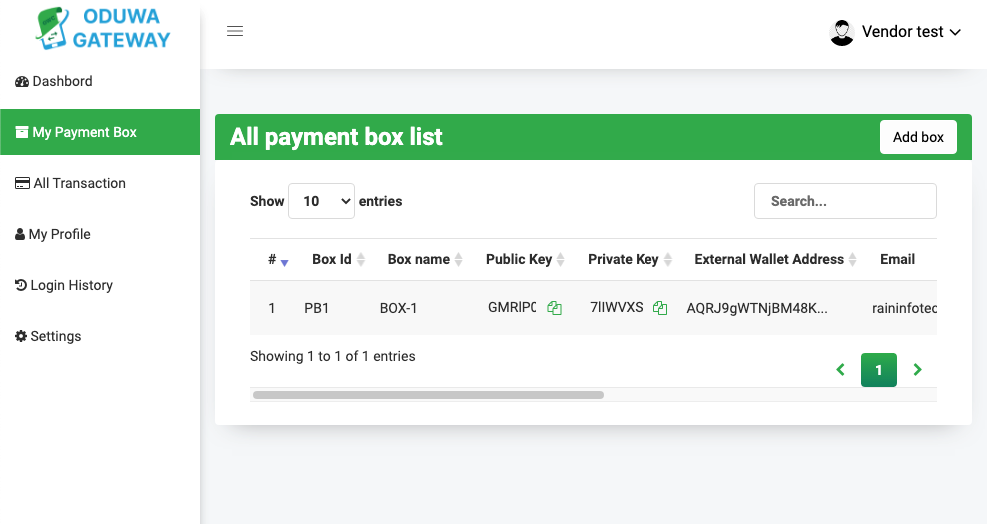Image resolution: width=987 pixels, height=524 pixels.
Task: Click the 'All payment box list' heading
Action: tap(336, 137)
